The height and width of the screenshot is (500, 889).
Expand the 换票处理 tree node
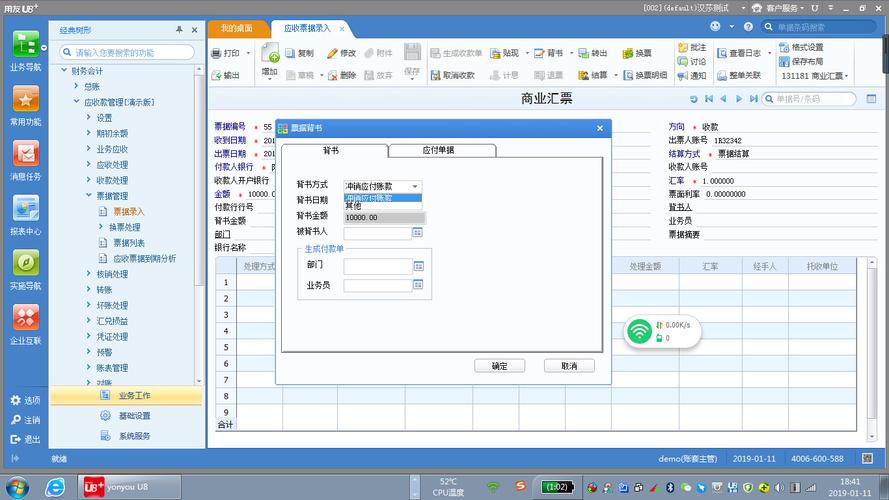tap(101, 227)
